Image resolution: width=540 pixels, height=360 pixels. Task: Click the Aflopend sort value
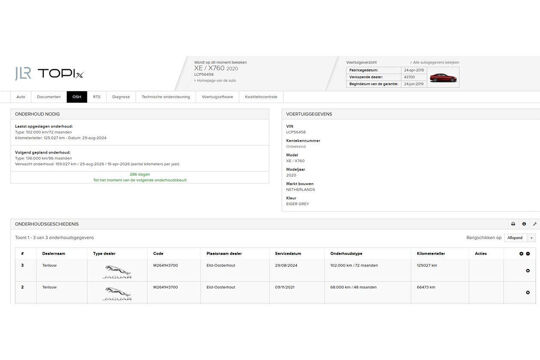click(x=515, y=238)
